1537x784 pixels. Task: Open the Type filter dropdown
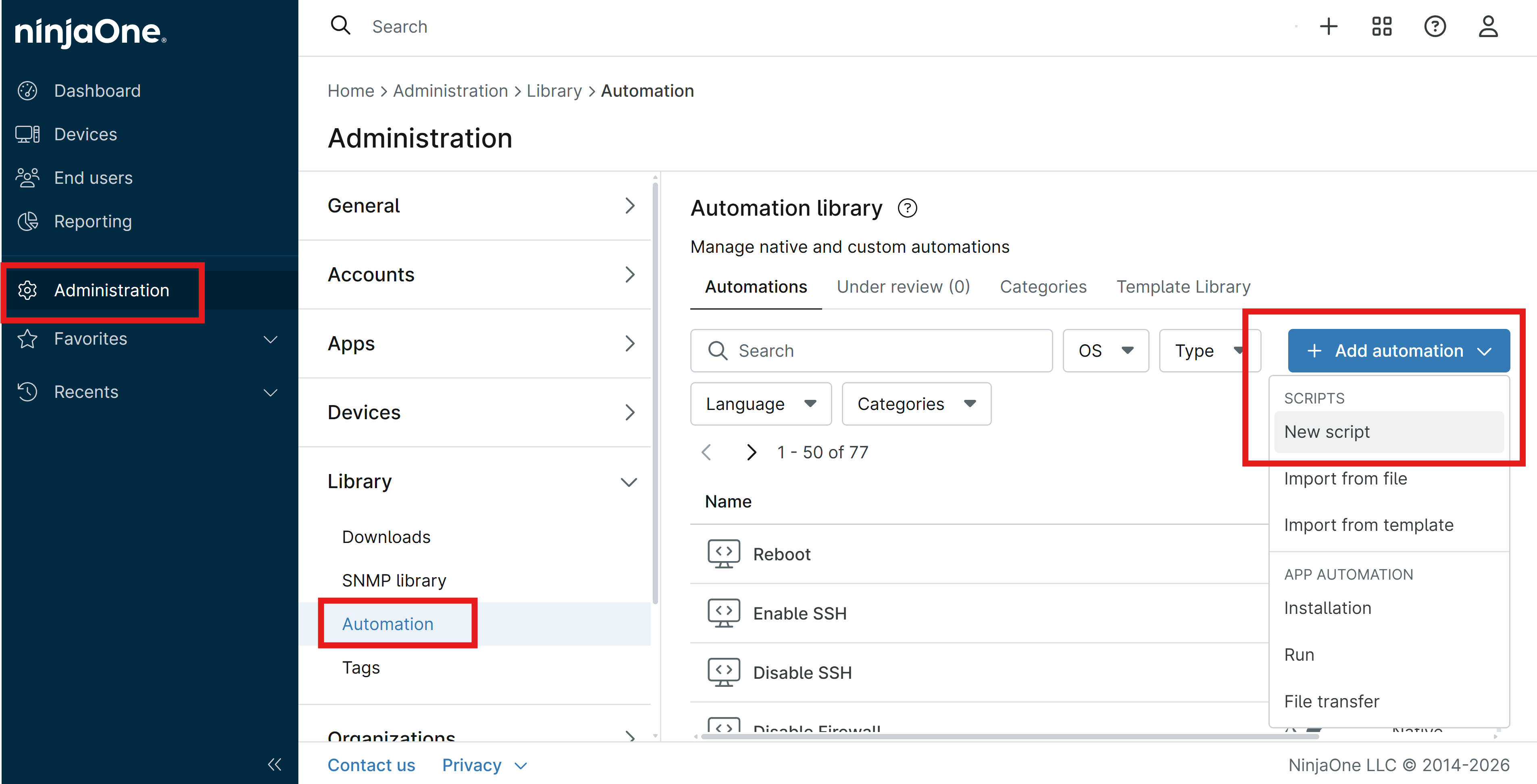click(x=1210, y=351)
